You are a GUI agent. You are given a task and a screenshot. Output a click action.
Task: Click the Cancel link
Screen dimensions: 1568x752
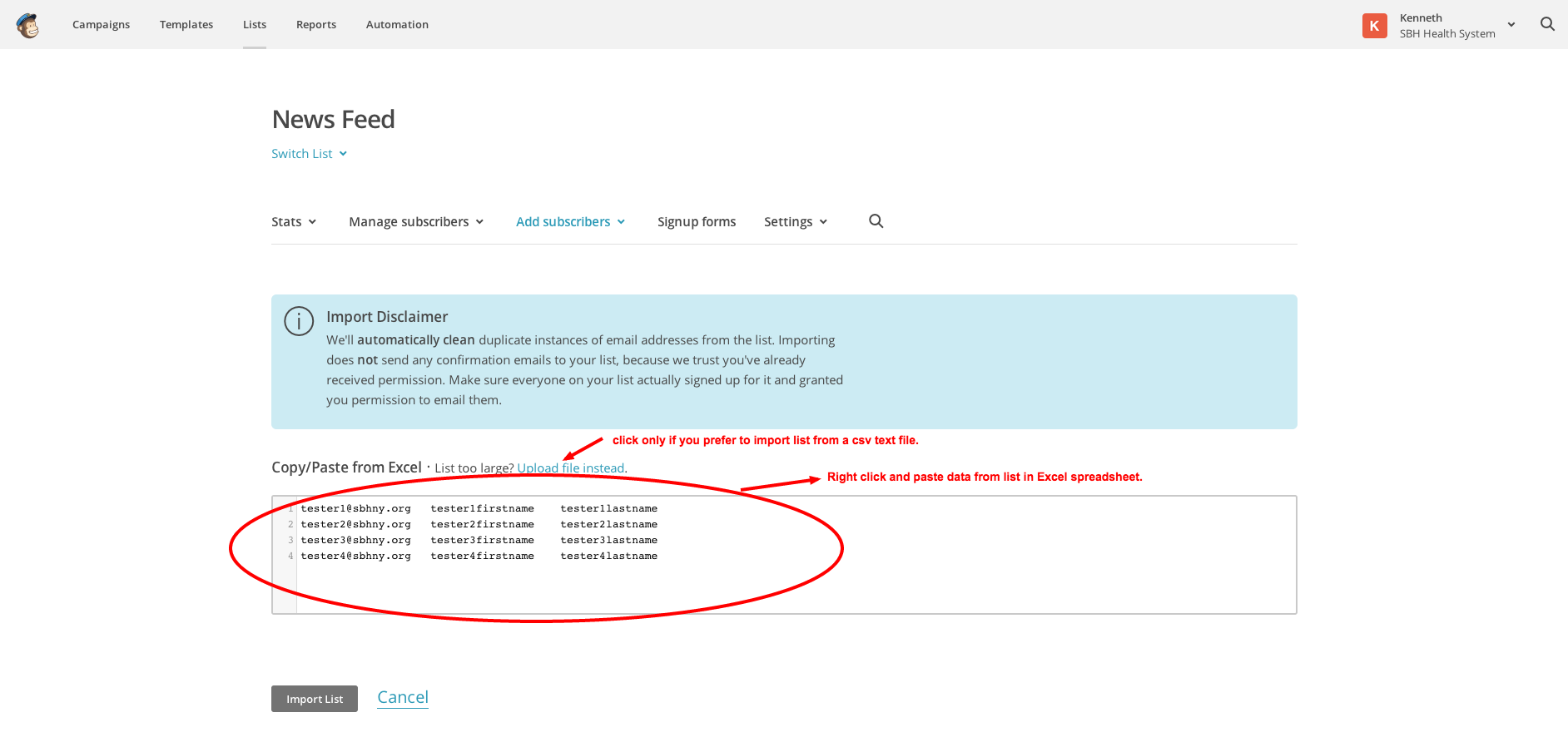[x=403, y=698]
